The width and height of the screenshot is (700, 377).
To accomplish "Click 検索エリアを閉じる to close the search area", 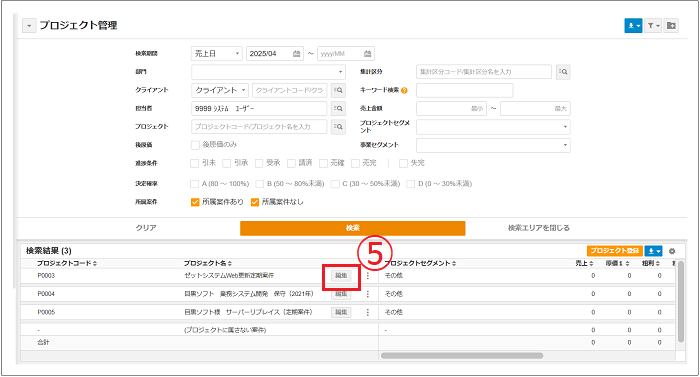I will coord(538,228).
